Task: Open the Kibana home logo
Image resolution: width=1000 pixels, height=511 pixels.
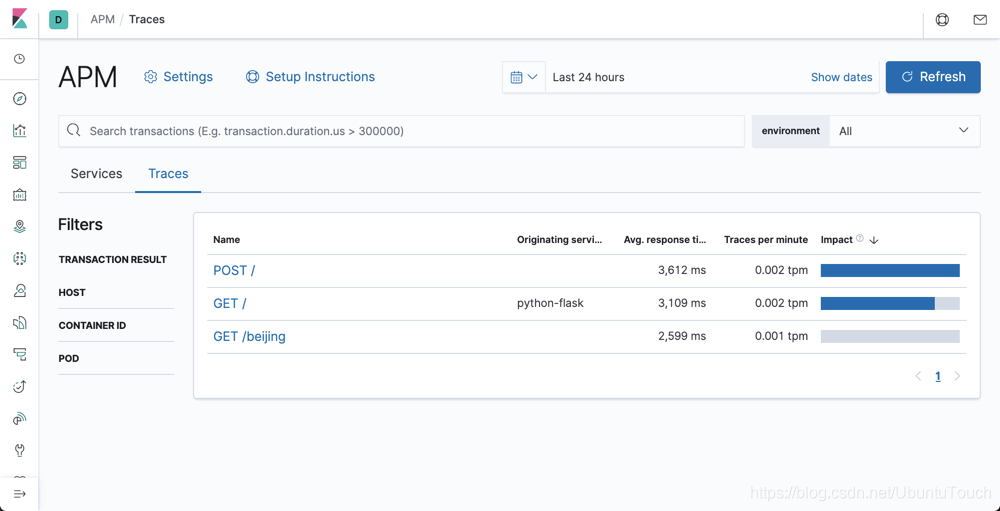Action: click(20, 19)
